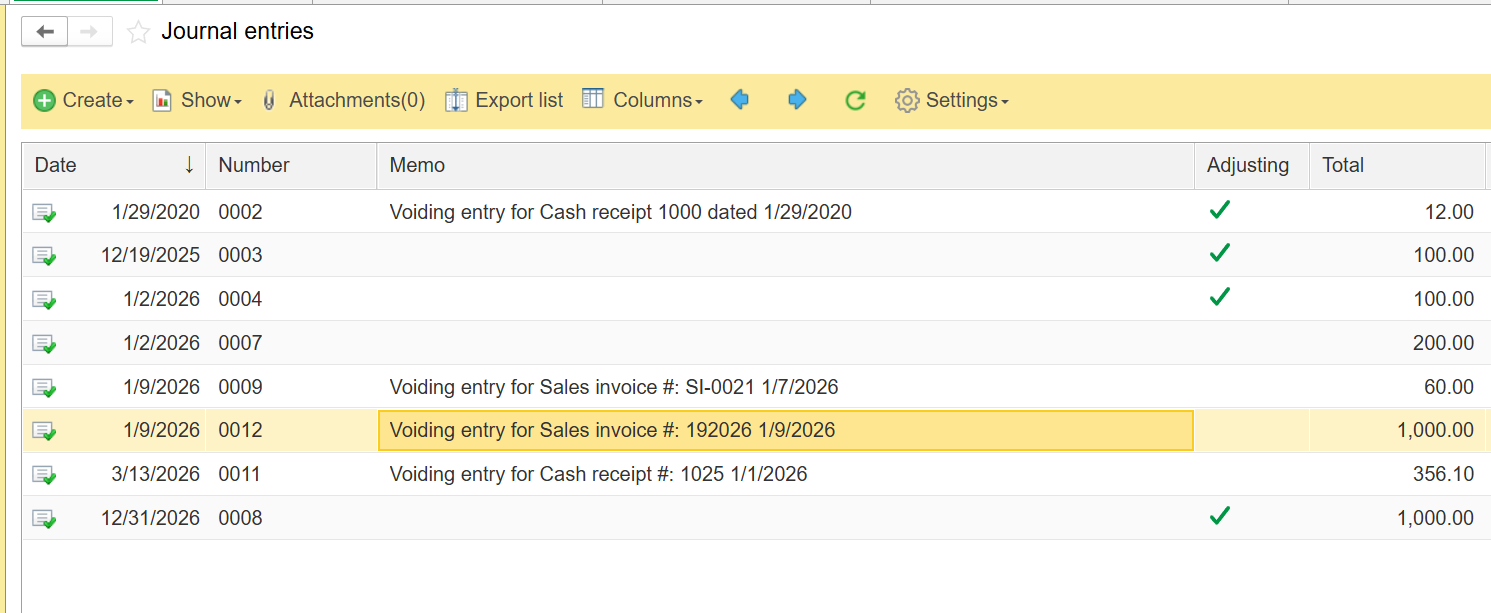Screen dimensions: 1491x613
Task: Click the blue left arrow toolbar icon
Action: click(740, 100)
